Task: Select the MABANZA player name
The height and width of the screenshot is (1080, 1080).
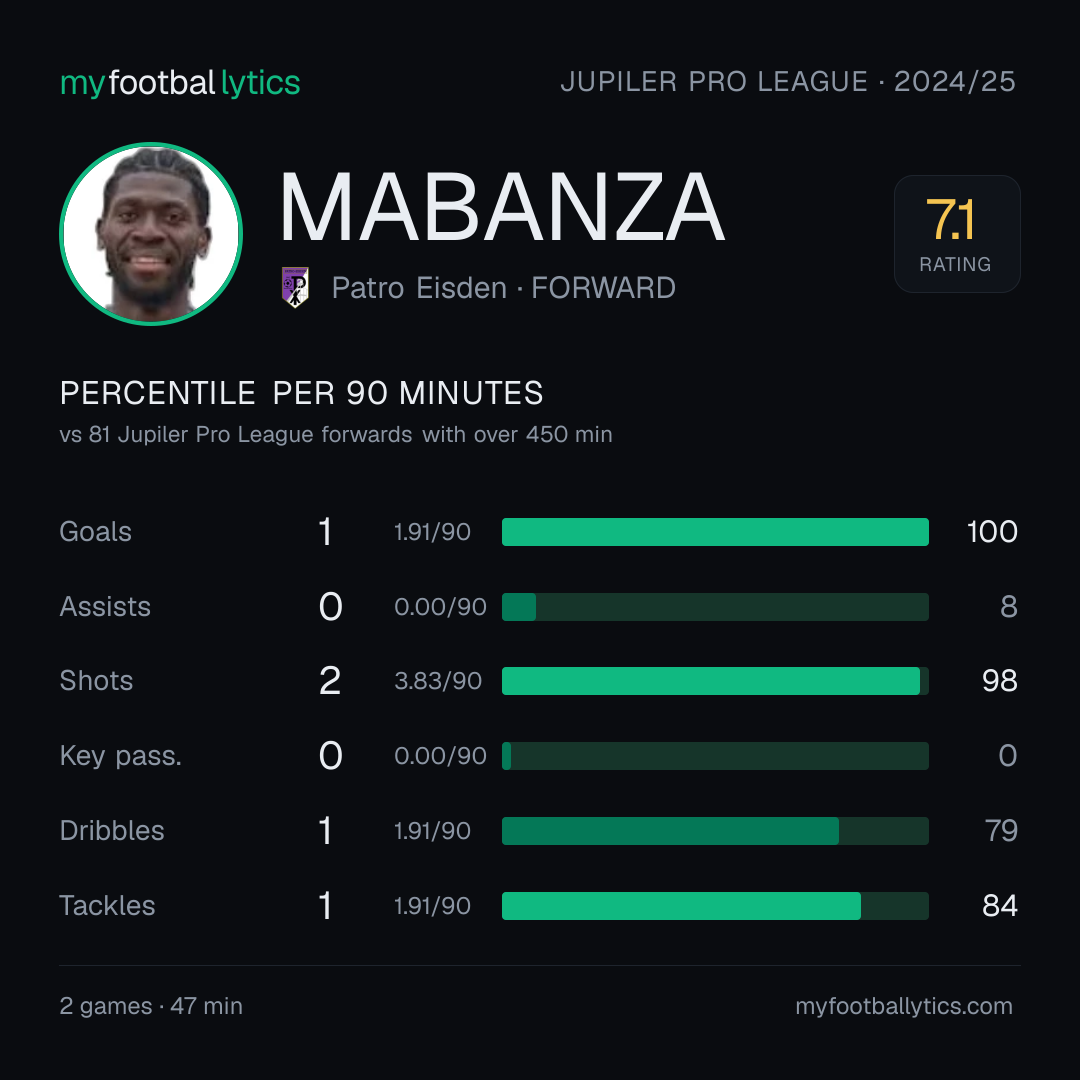Action: (501, 207)
